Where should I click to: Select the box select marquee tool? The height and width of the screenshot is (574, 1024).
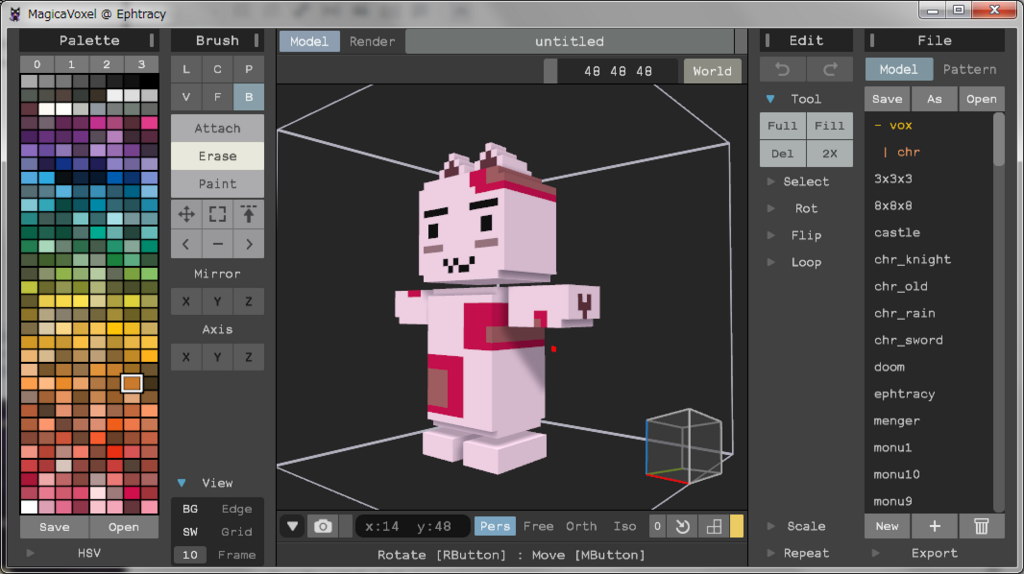(x=217, y=214)
